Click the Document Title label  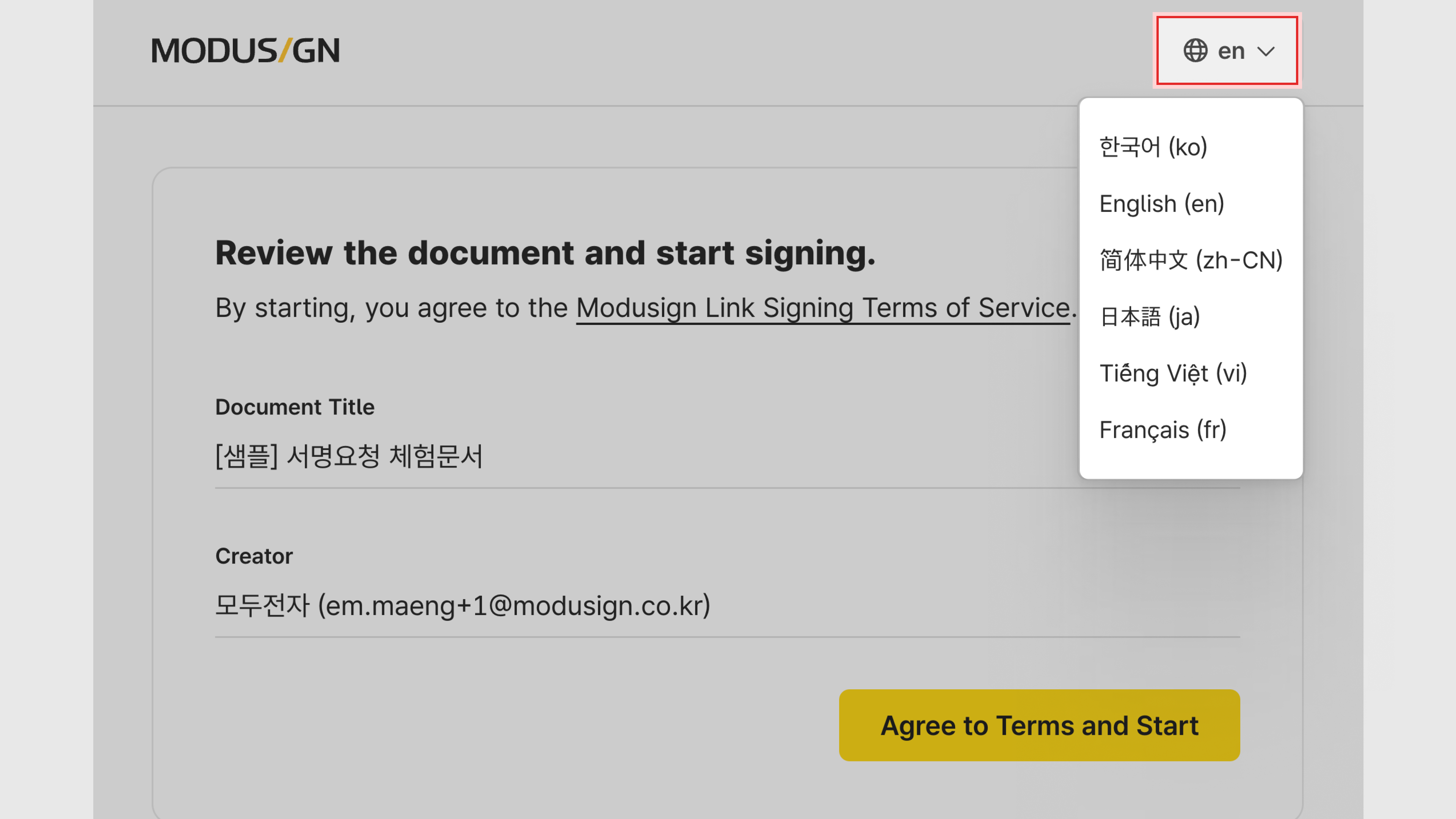click(295, 407)
